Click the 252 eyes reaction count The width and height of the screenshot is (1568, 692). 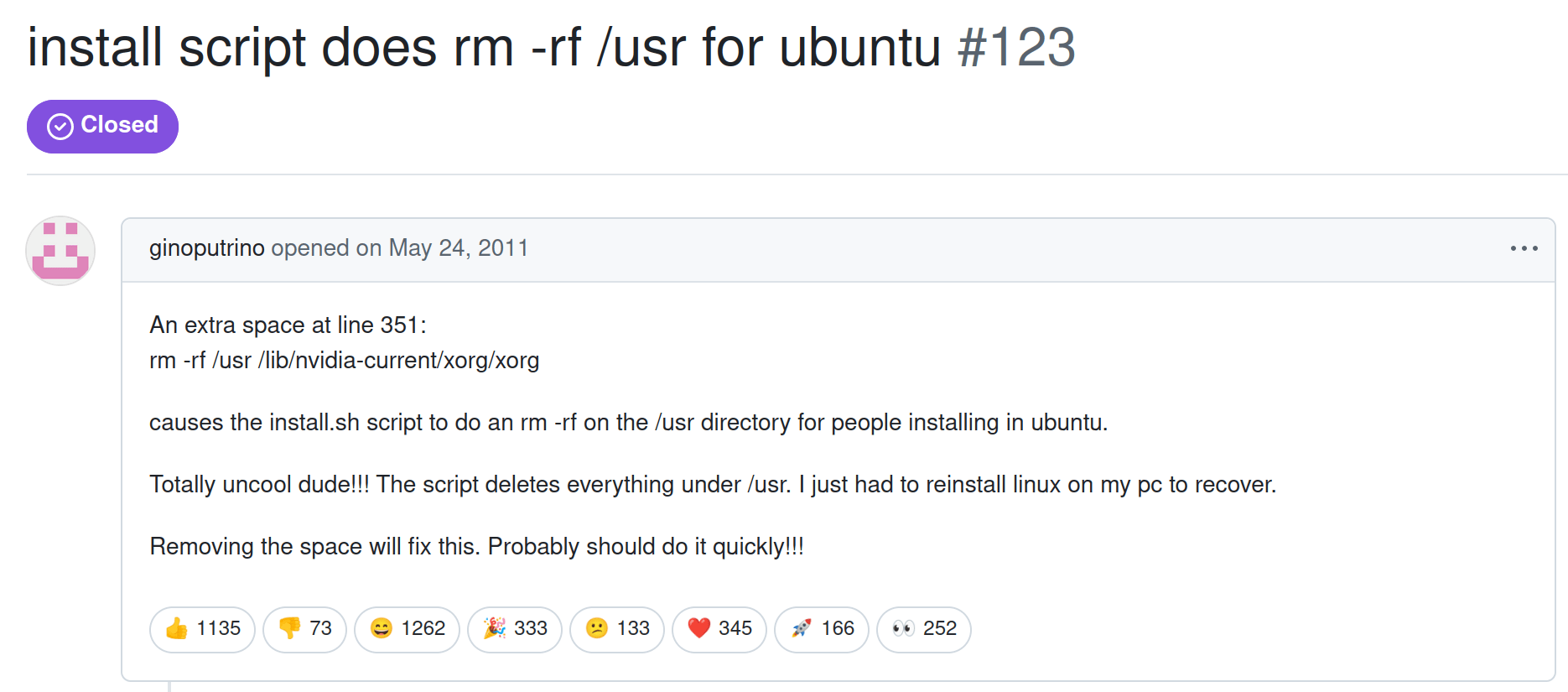(x=940, y=628)
